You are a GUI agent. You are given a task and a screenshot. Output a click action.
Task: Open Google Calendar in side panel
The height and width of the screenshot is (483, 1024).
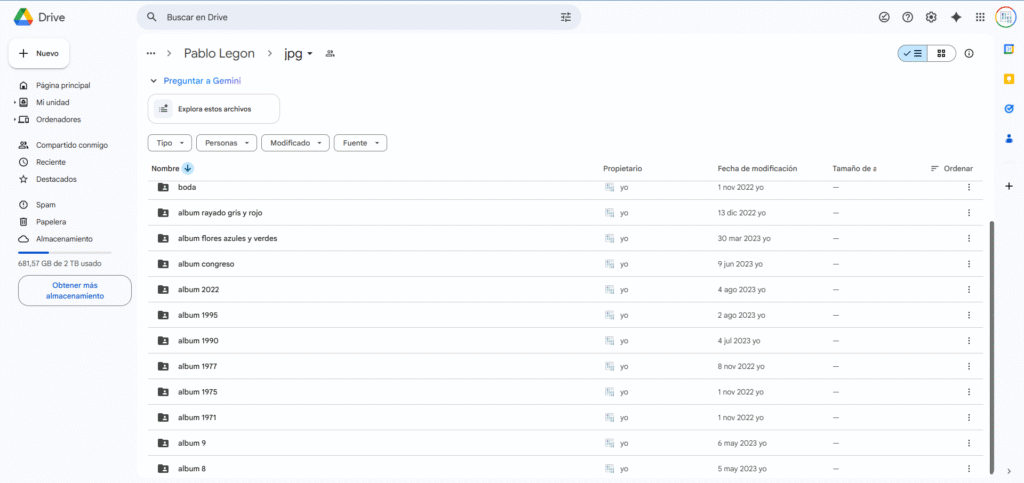coord(1009,50)
